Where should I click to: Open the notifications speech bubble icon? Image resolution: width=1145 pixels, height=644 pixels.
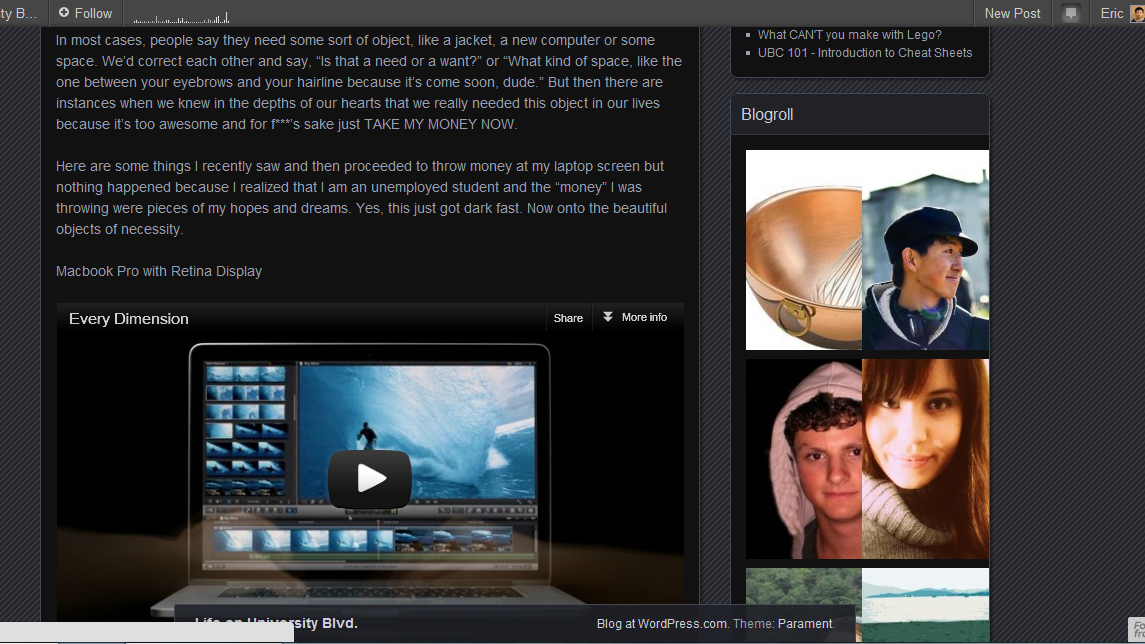point(1071,13)
